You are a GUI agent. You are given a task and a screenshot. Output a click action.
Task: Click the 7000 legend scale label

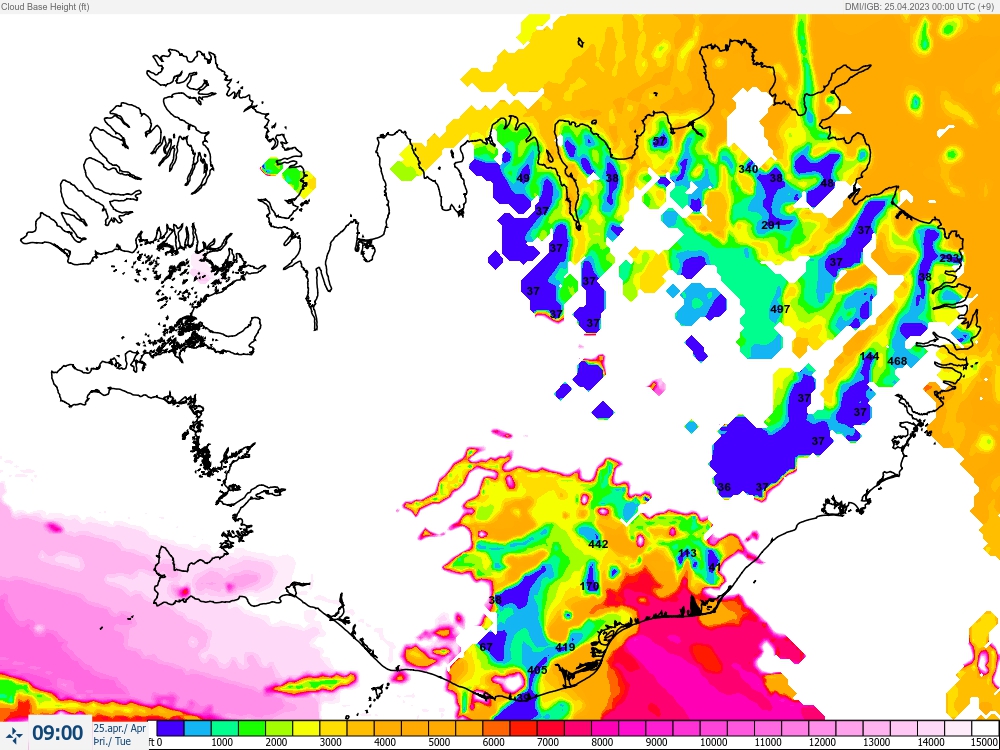click(547, 743)
